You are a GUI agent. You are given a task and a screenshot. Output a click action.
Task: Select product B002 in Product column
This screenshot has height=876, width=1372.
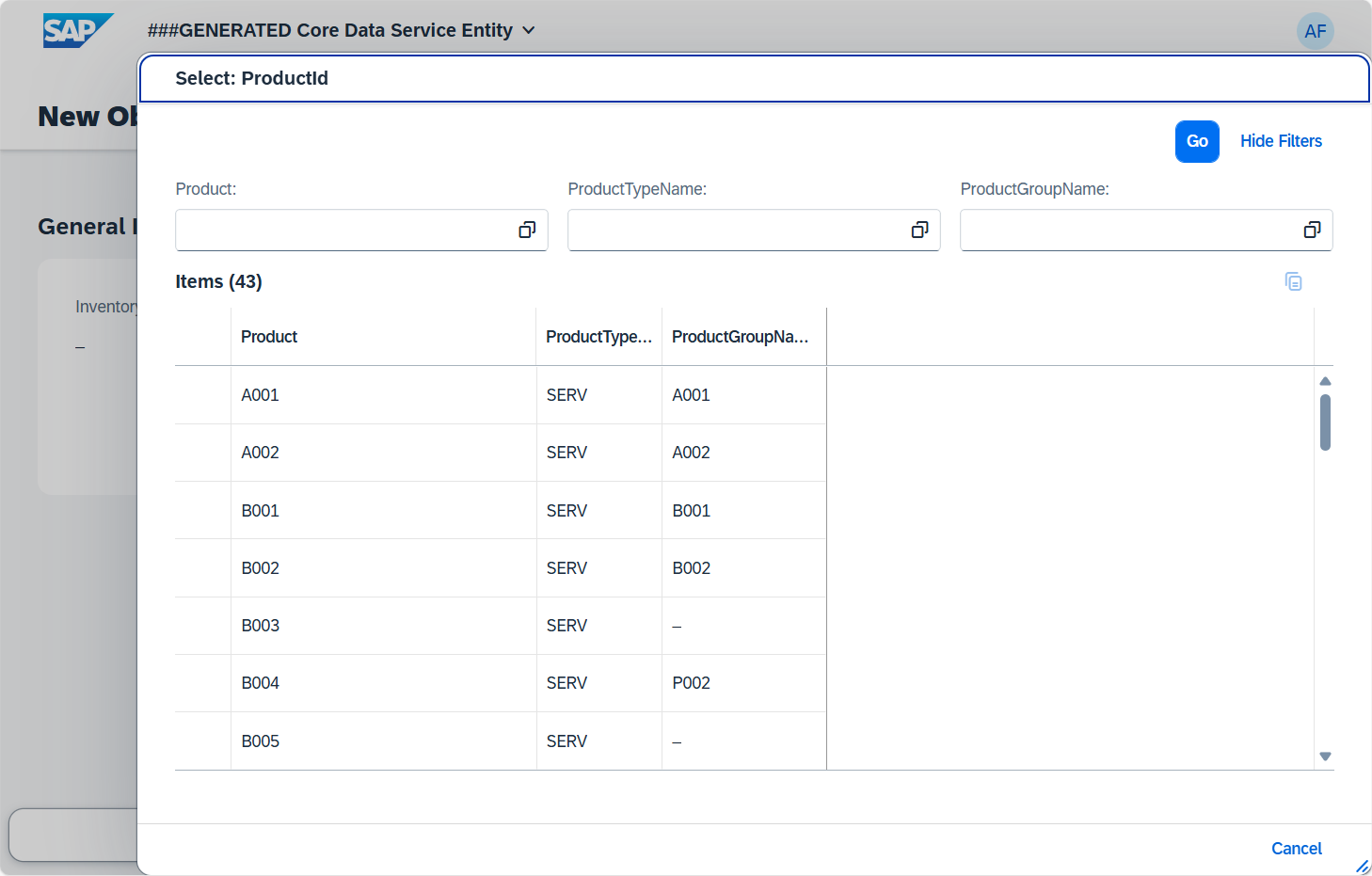(260, 568)
